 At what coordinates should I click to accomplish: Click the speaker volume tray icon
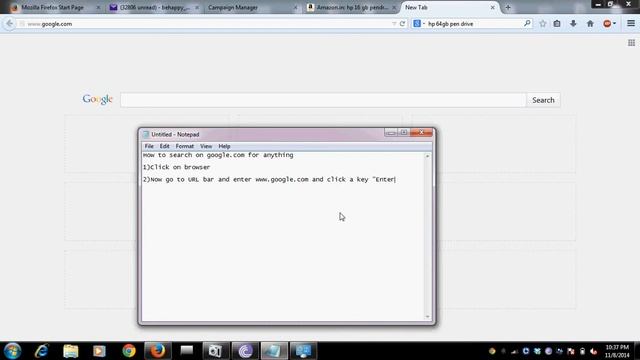pyautogui.click(x=593, y=351)
